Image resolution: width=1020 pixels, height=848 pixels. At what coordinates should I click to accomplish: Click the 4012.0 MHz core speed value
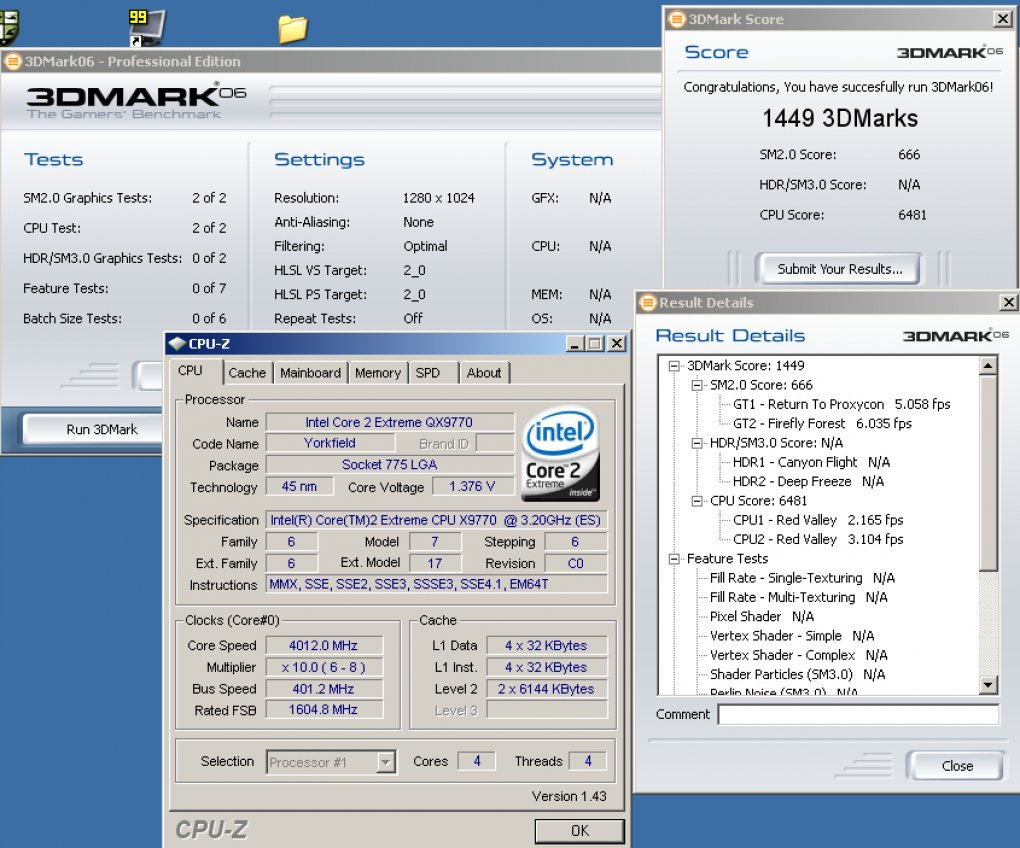tap(323, 646)
